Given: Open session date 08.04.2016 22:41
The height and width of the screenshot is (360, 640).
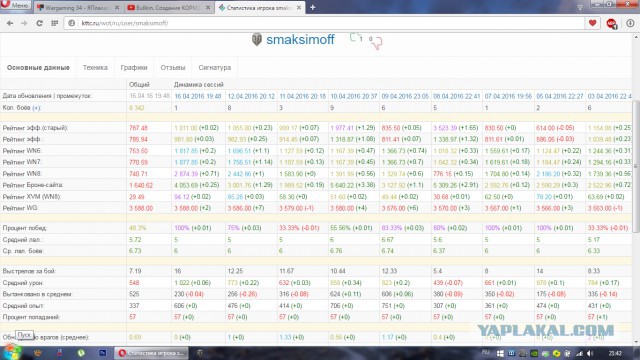Looking at the screenshot, I should (x=457, y=96).
